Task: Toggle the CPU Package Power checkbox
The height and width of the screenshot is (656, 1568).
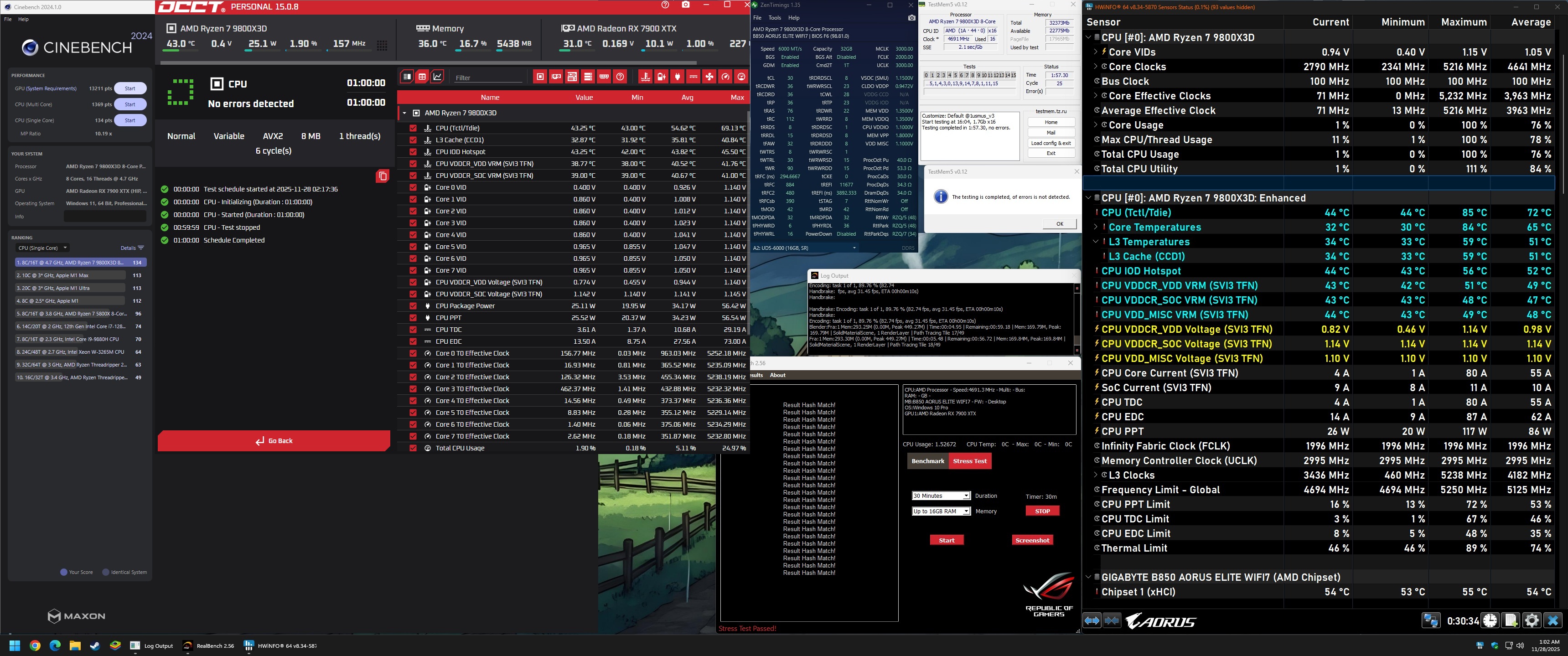Action: (413, 306)
